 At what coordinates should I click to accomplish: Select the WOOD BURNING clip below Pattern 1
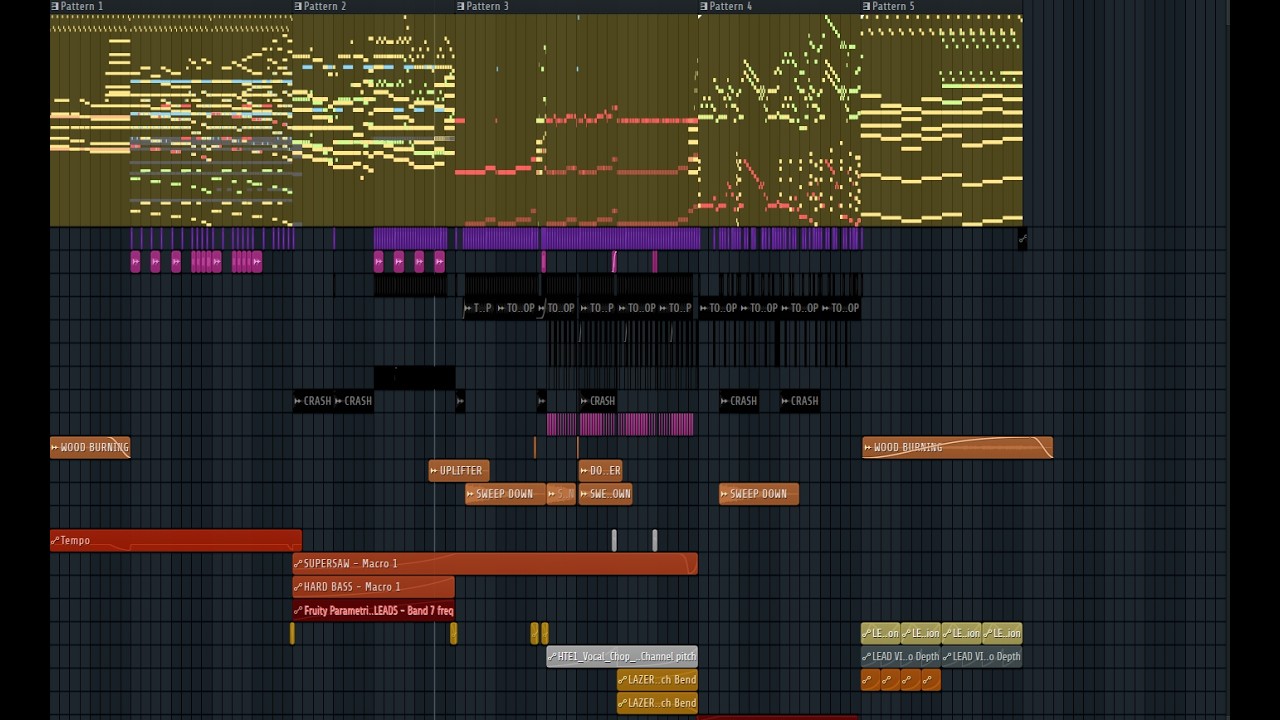(90, 447)
